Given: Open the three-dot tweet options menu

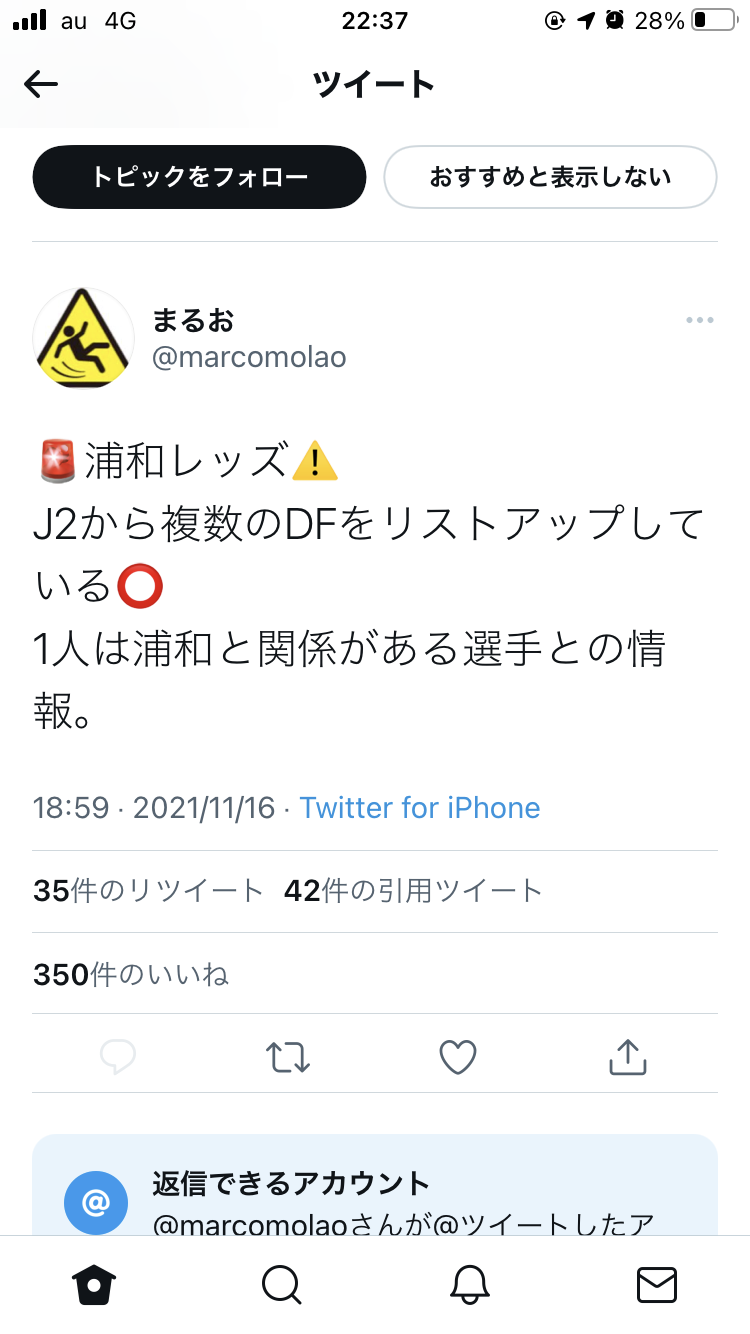Looking at the screenshot, I should [700, 320].
